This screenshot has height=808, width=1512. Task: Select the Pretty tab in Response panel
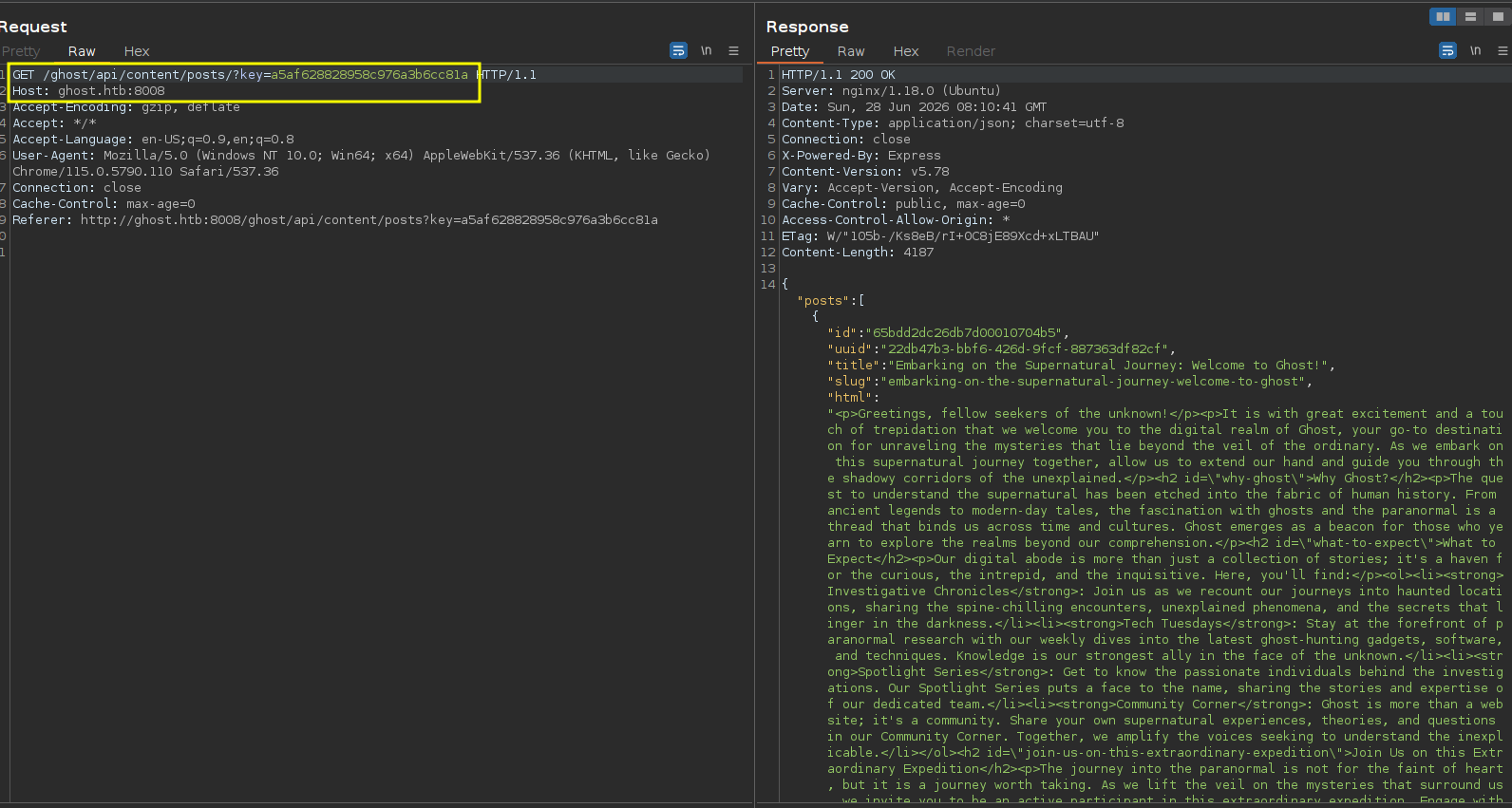pyautogui.click(x=790, y=51)
